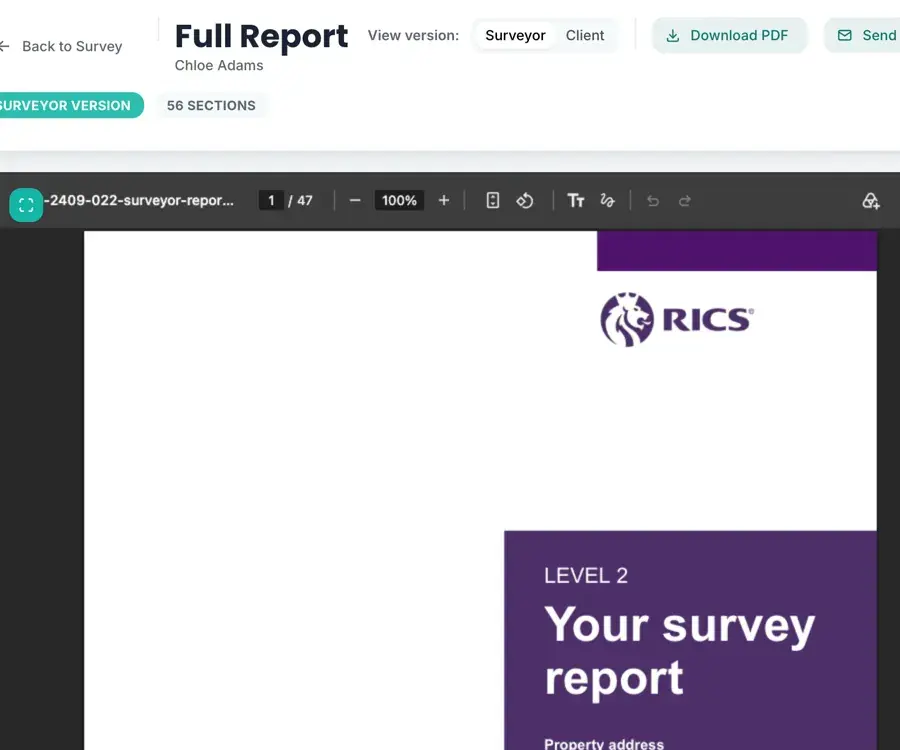Click the current page number field
900x750 pixels.
[271, 200]
